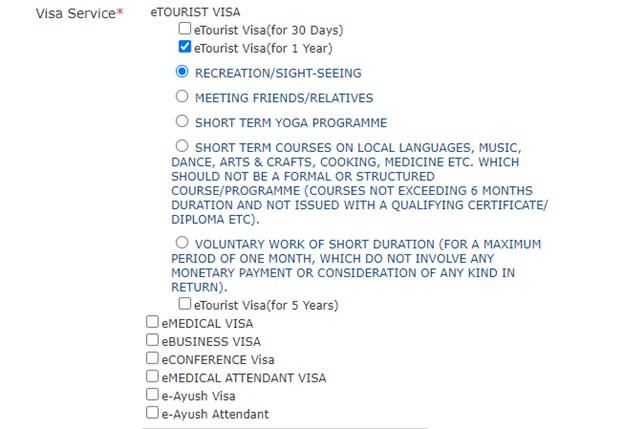Tick the eCONFERENCE Visa checkbox
The height and width of the screenshot is (429, 624).
(x=152, y=359)
